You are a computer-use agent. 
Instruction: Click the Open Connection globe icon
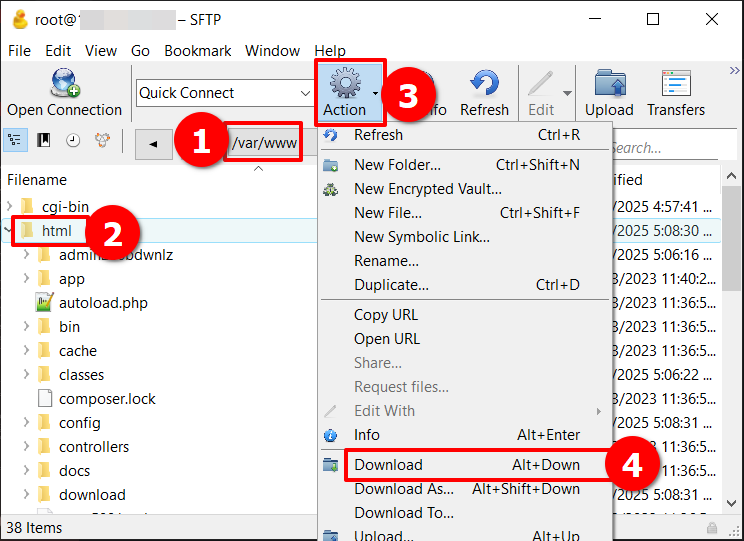click(65, 83)
